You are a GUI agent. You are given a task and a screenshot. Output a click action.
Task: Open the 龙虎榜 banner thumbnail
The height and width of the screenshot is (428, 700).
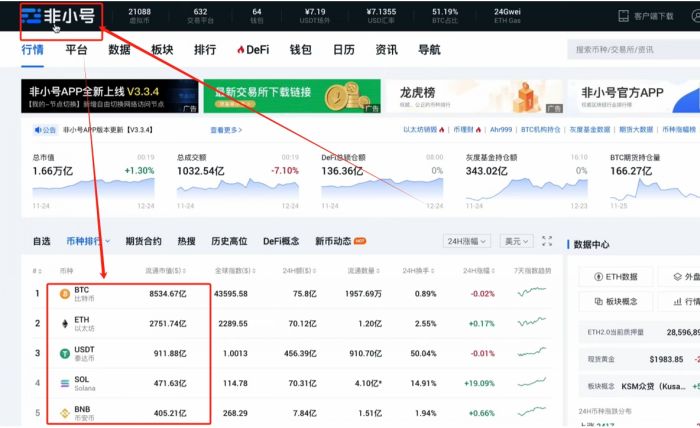472,96
